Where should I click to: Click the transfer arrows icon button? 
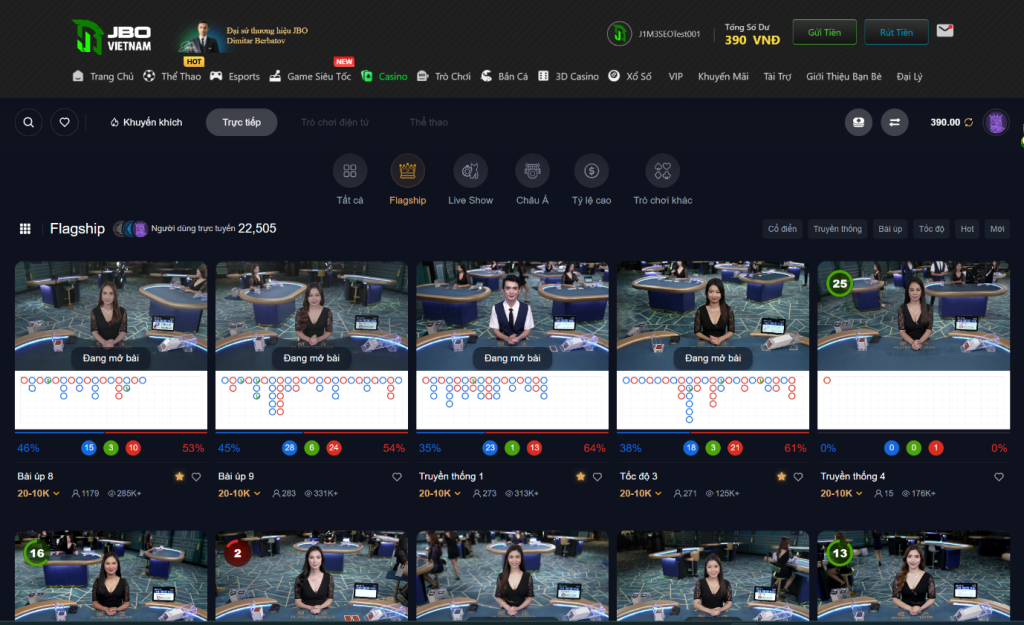pos(895,122)
